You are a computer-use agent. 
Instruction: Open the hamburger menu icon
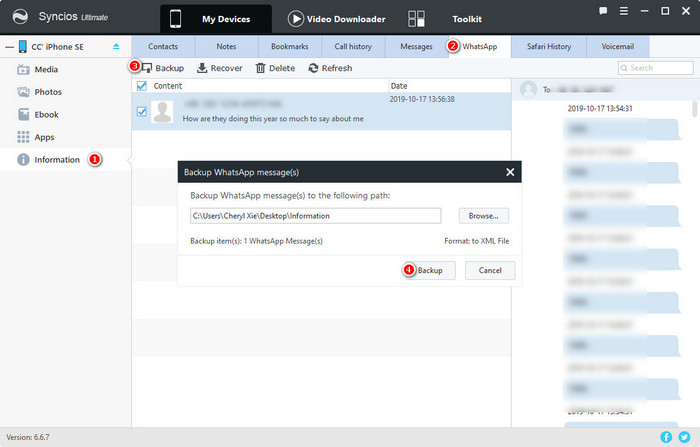(x=624, y=11)
